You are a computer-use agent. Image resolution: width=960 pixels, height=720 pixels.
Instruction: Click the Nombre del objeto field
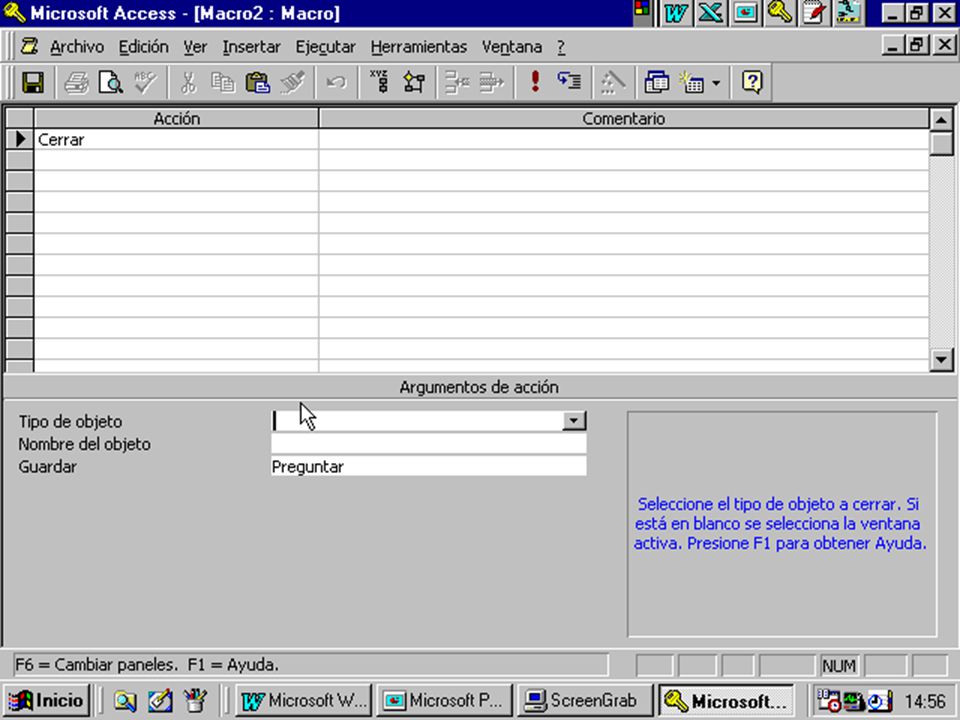pos(429,444)
